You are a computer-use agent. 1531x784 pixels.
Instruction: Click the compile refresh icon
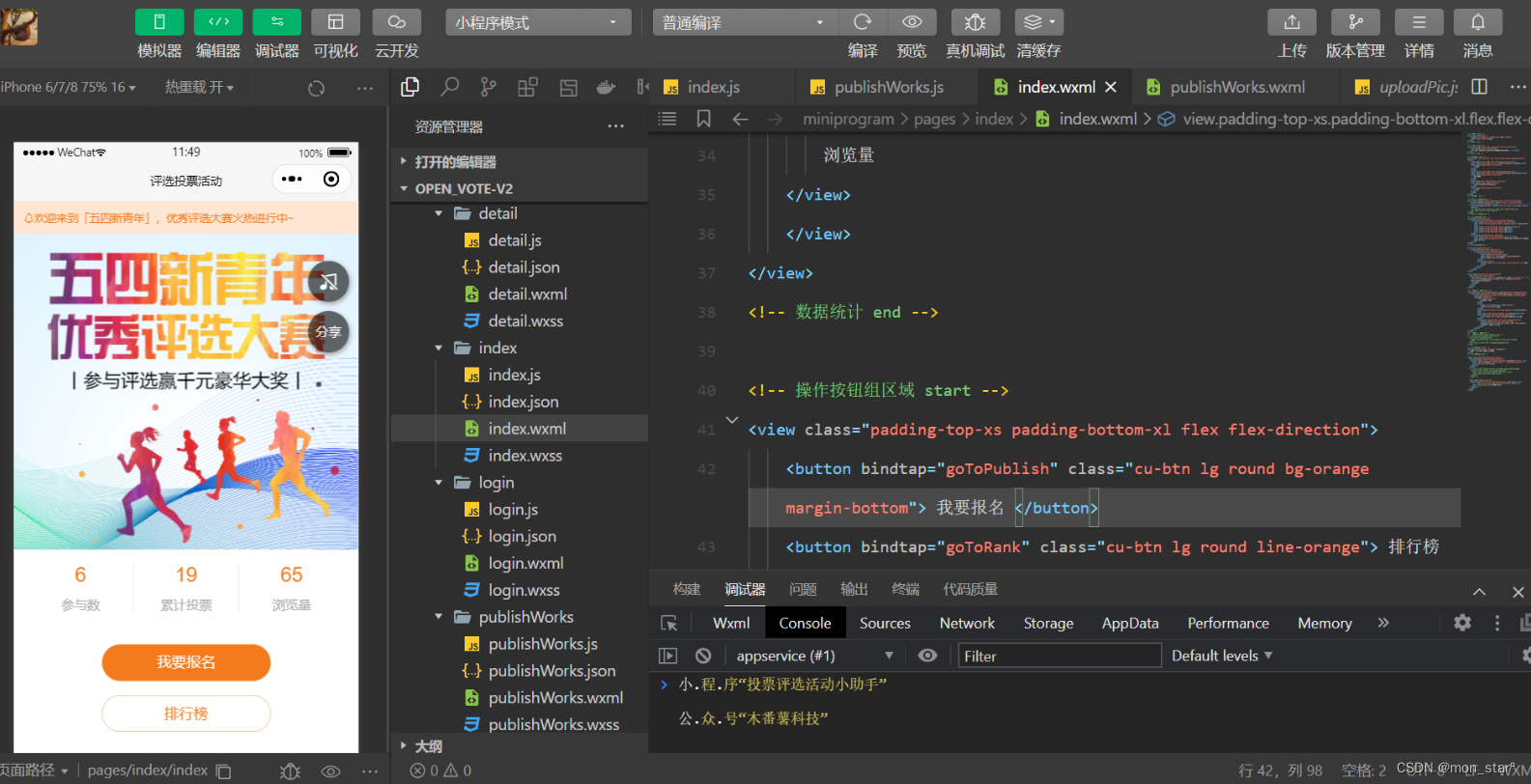point(863,22)
